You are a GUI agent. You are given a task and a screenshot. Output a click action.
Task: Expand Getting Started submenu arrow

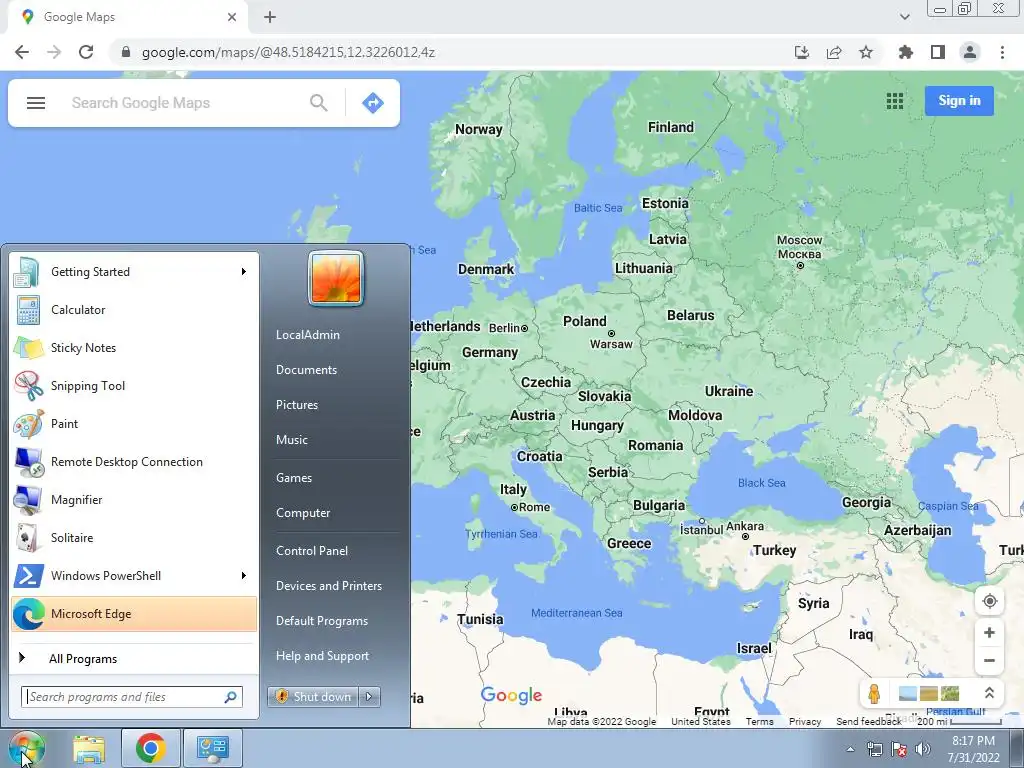[x=244, y=272]
